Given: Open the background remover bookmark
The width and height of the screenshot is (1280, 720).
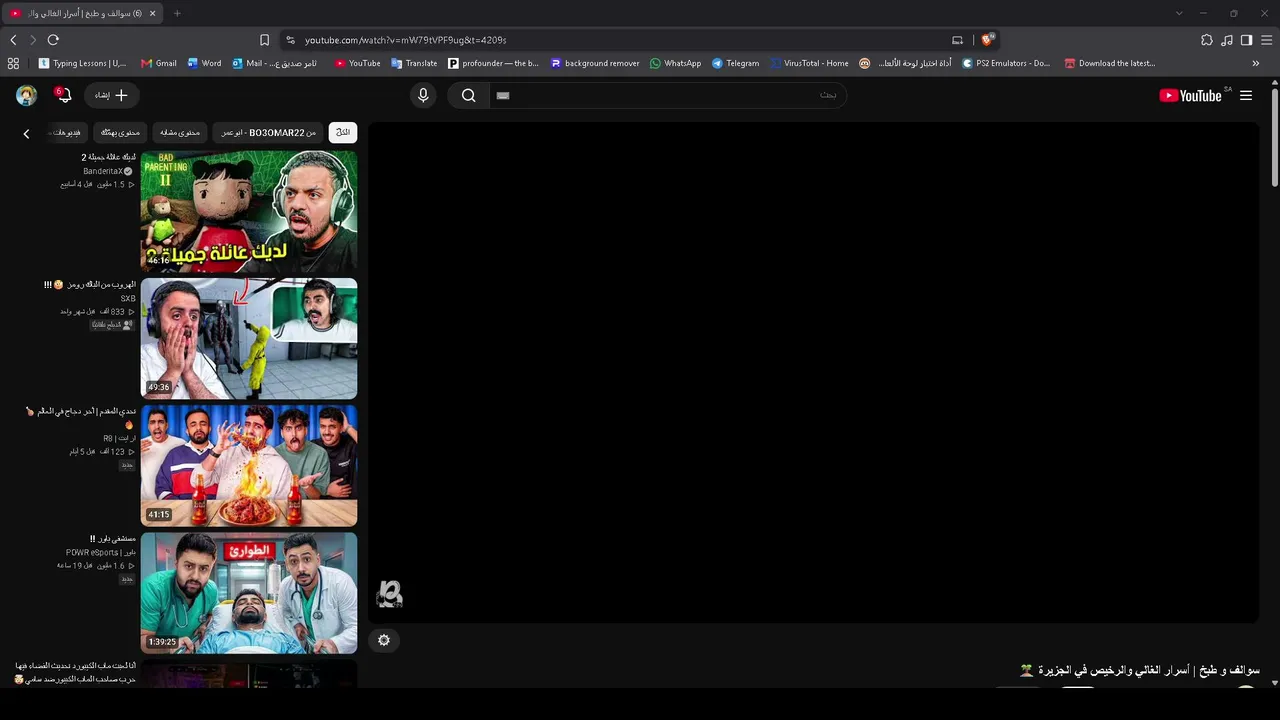Looking at the screenshot, I should coord(595,63).
